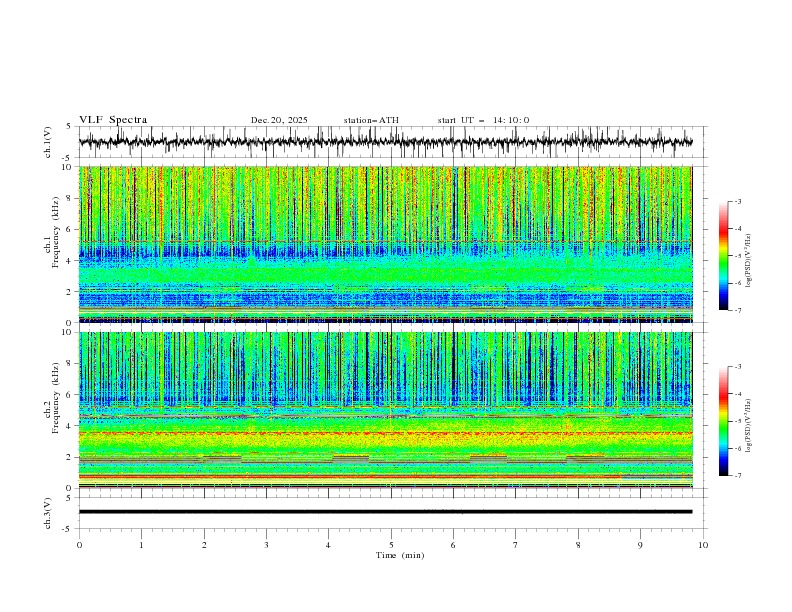This screenshot has height=612, width=792.
Task: Click the ch.1 PSD color scale bar
Action: 723,255
